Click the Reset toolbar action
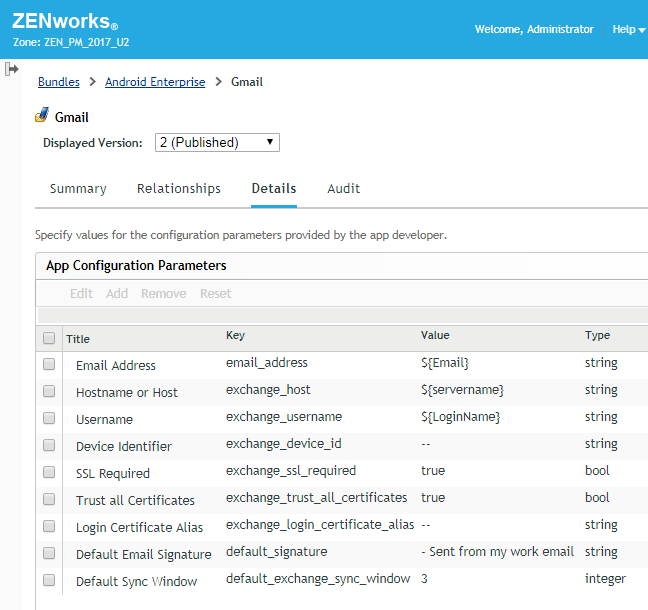 click(x=216, y=293)
